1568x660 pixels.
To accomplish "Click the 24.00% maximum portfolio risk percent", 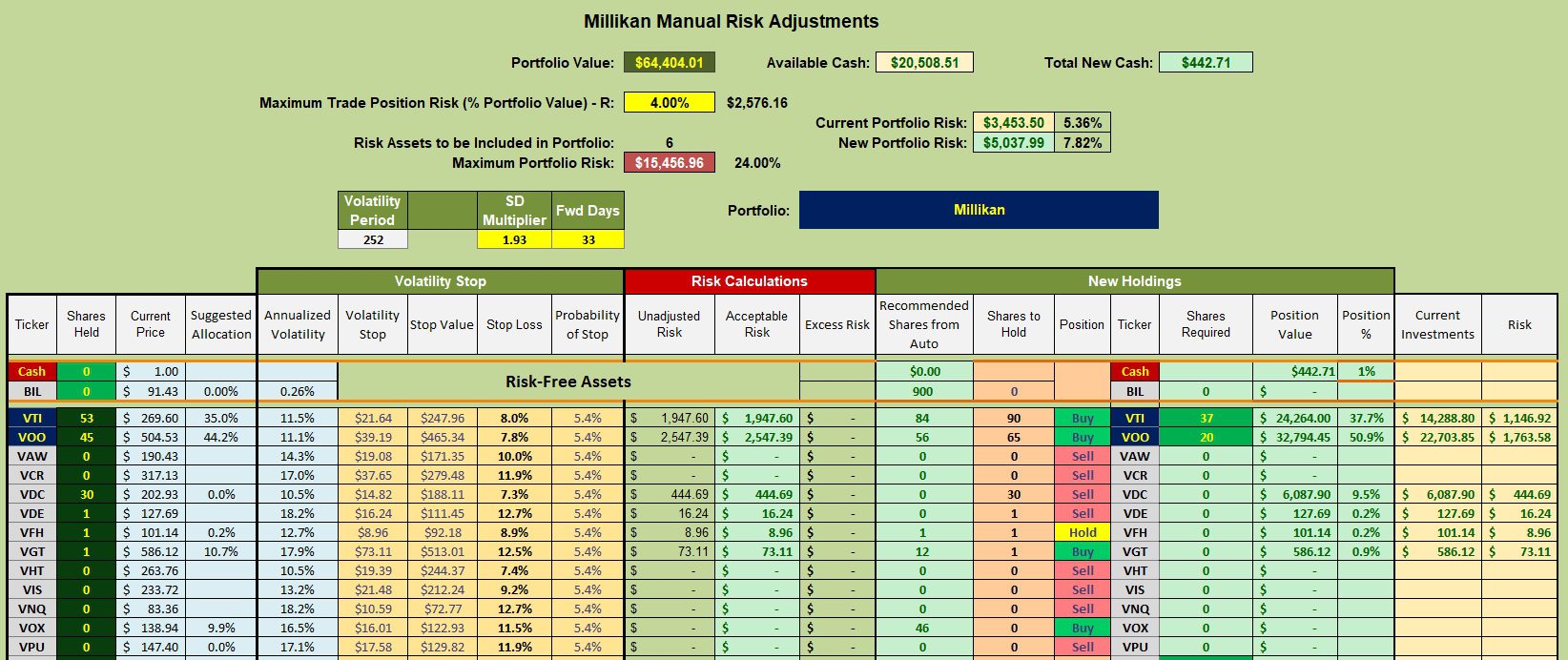I will click(x=757, y=163).
